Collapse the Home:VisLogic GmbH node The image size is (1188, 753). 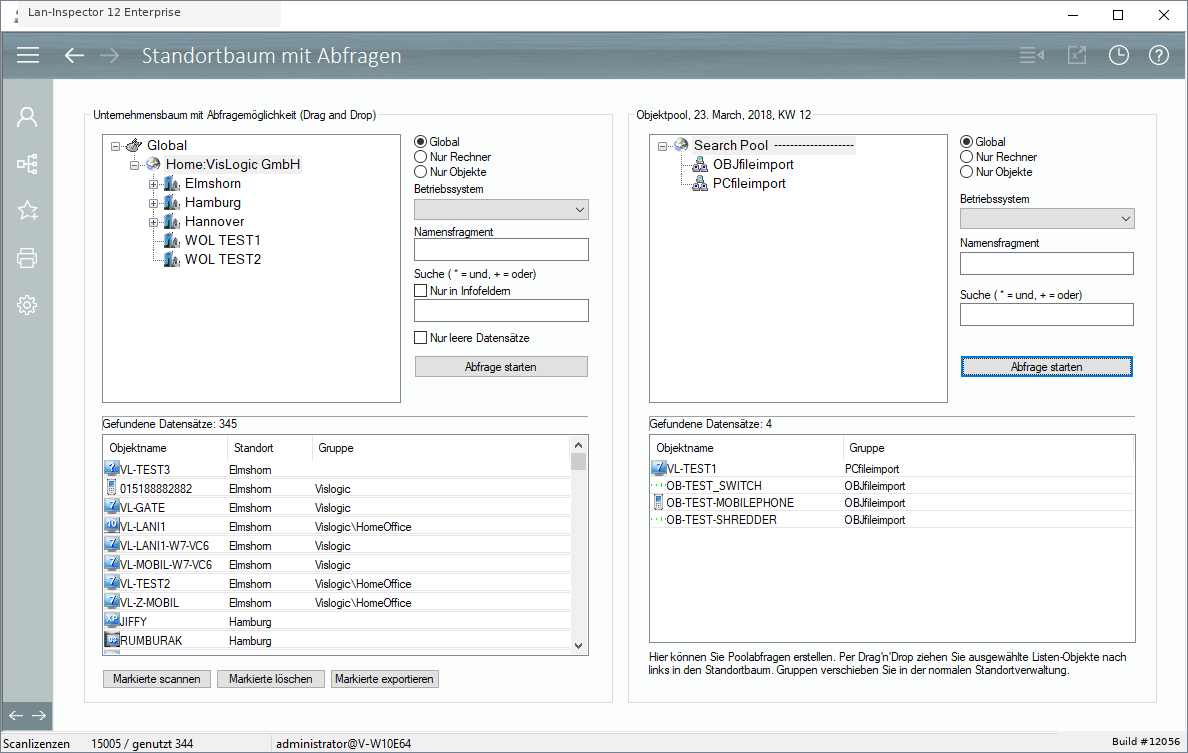134,164
